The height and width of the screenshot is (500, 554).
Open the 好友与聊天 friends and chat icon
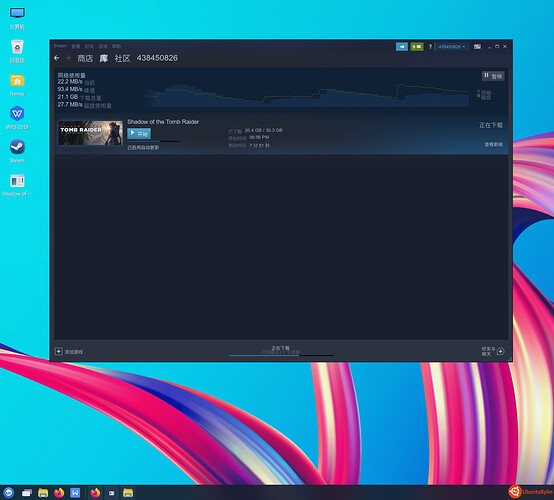(x=501, y=351)
